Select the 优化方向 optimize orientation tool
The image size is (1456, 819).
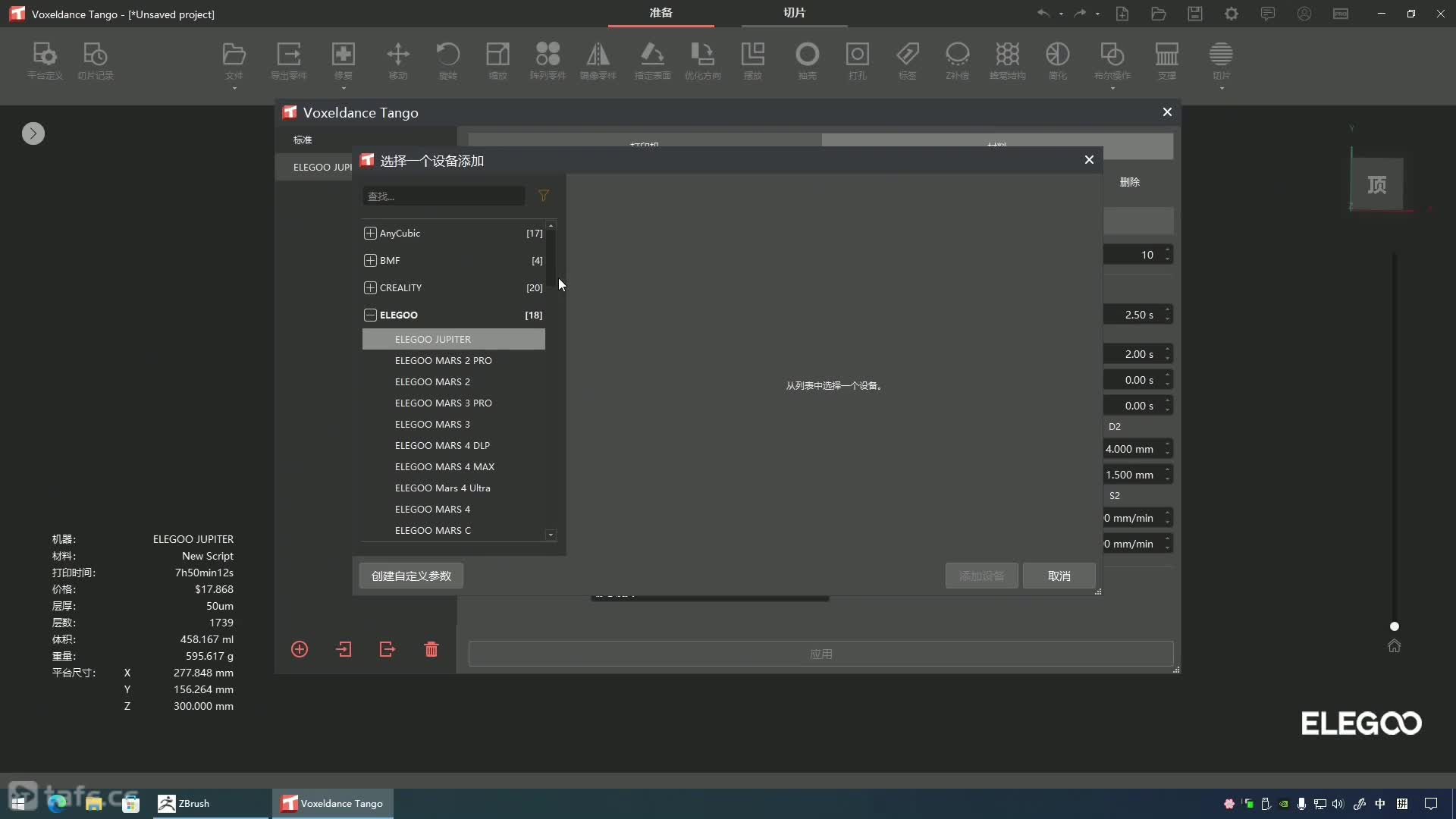pyautogui.click(x=703, y=61)
